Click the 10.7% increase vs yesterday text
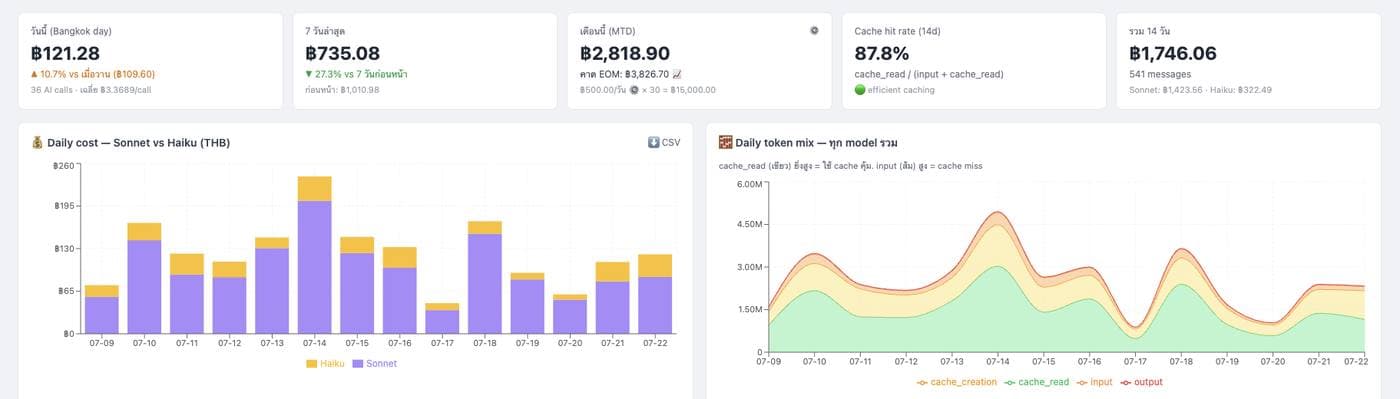Image resolution: width=1400 pixels, height=399 pixels. [x=93, y=74]
